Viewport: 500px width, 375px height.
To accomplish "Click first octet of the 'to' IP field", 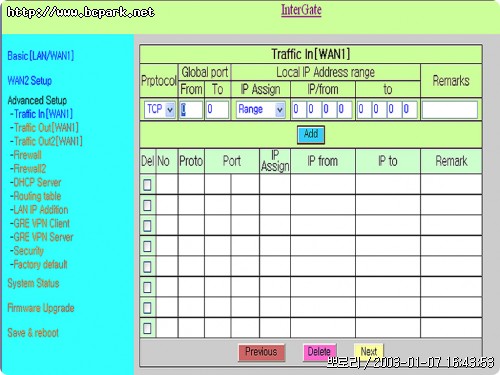I will click(364, 109).
